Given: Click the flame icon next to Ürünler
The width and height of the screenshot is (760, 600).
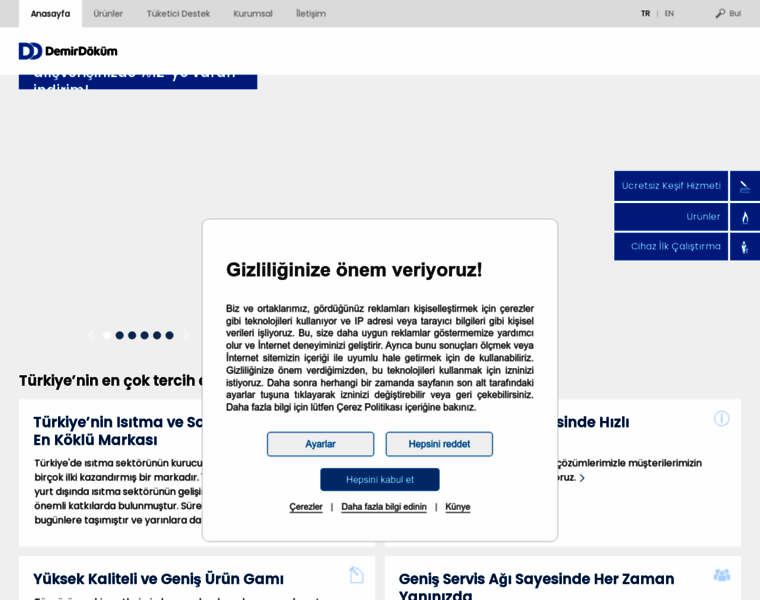Looking at the screenshot, I should (745, 217).
